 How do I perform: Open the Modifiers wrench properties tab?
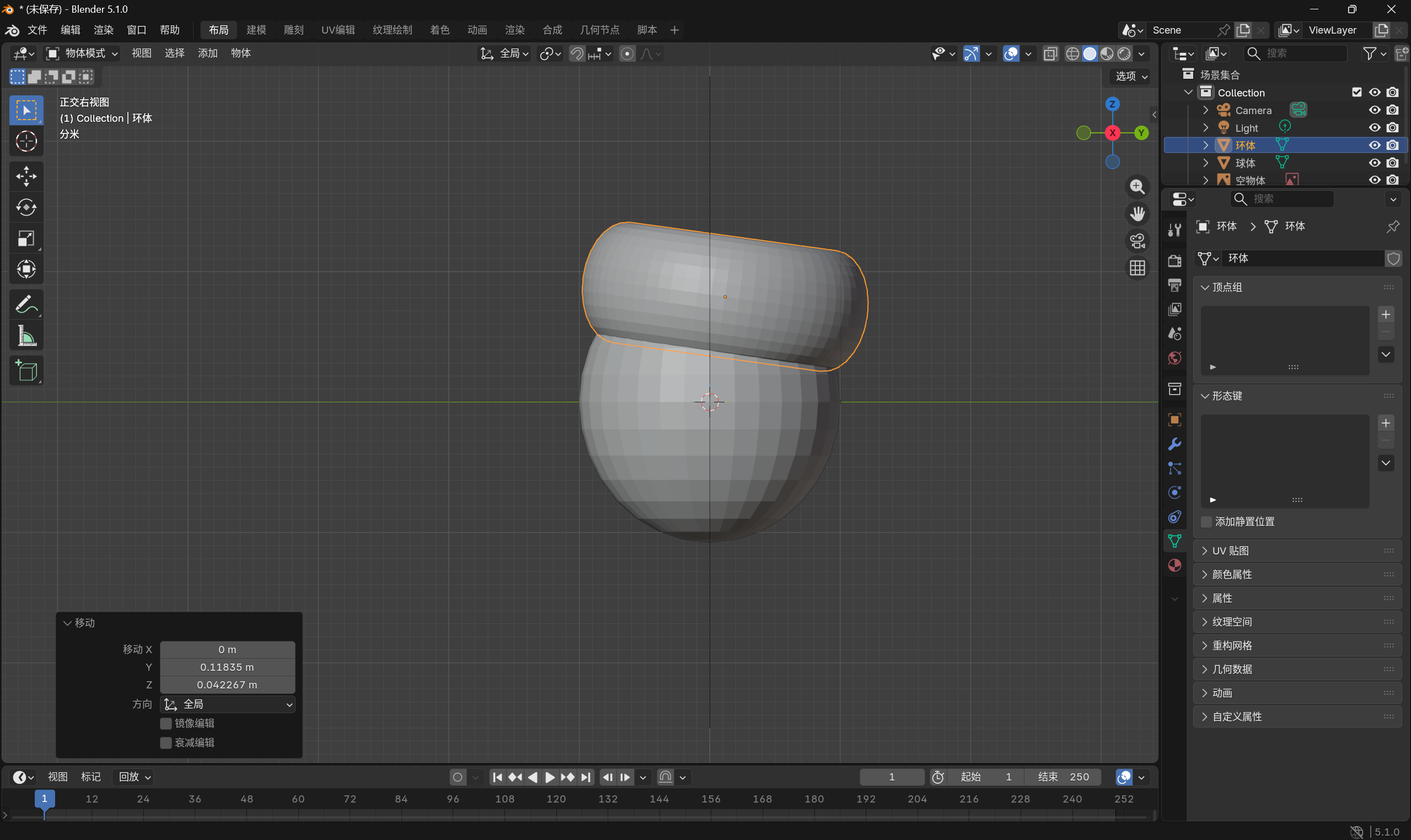(1174, 444)
